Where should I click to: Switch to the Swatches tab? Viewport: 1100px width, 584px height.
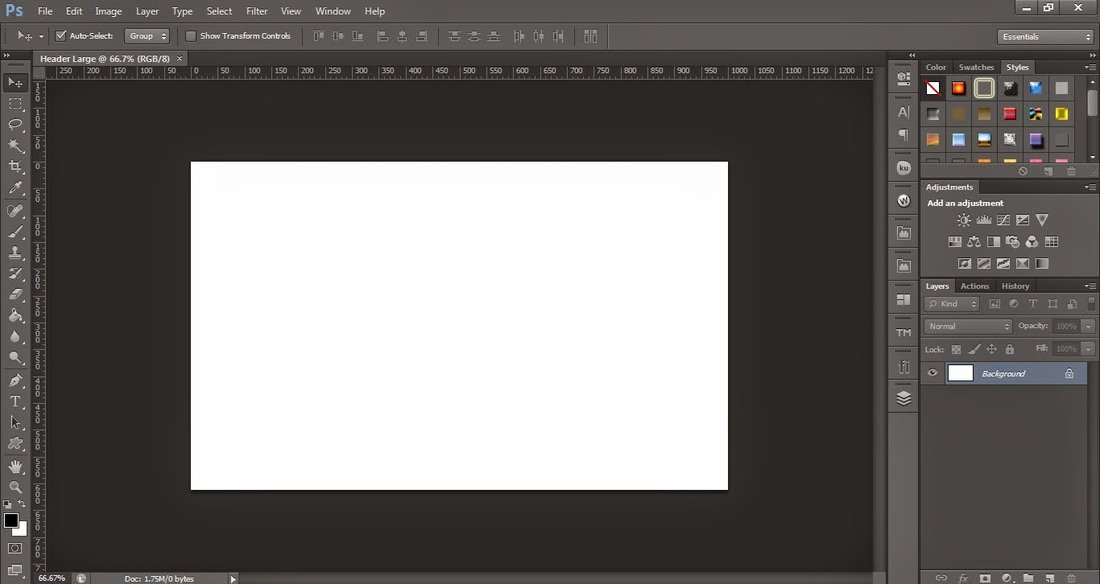(976, 67)
